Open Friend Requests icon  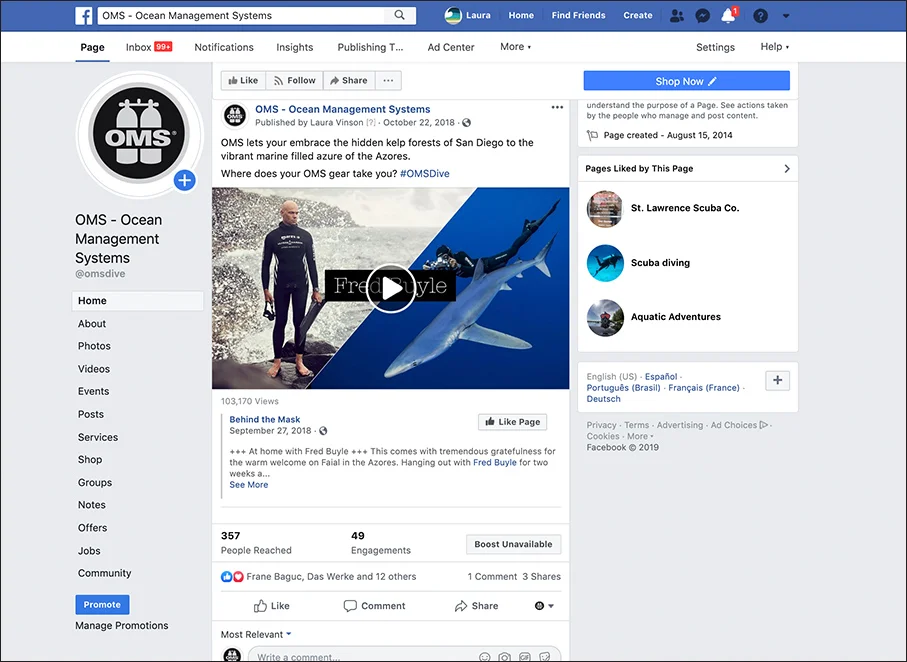pyautogui.click(x=677, y=16)
